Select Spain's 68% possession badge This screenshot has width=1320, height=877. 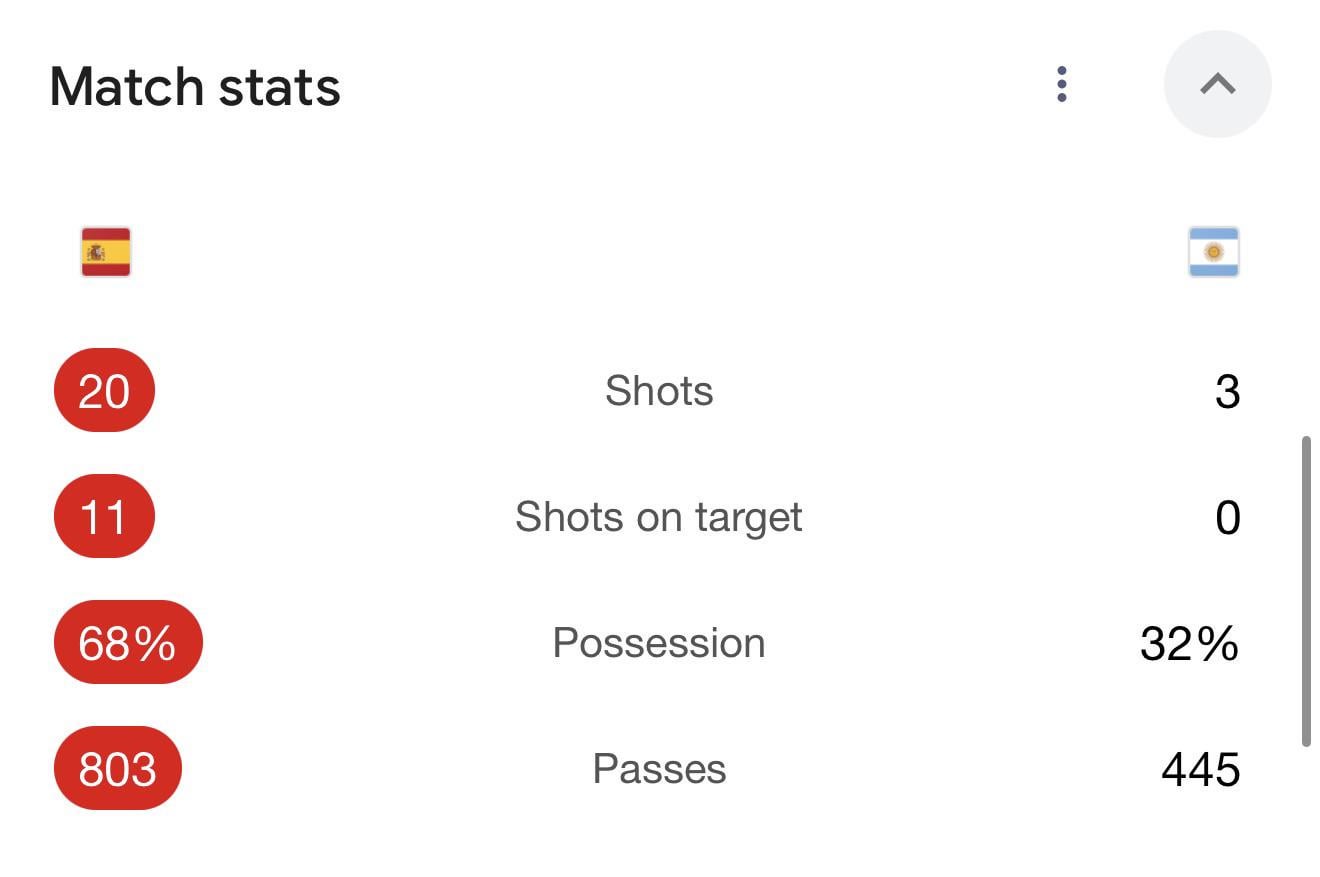point(128,642)
